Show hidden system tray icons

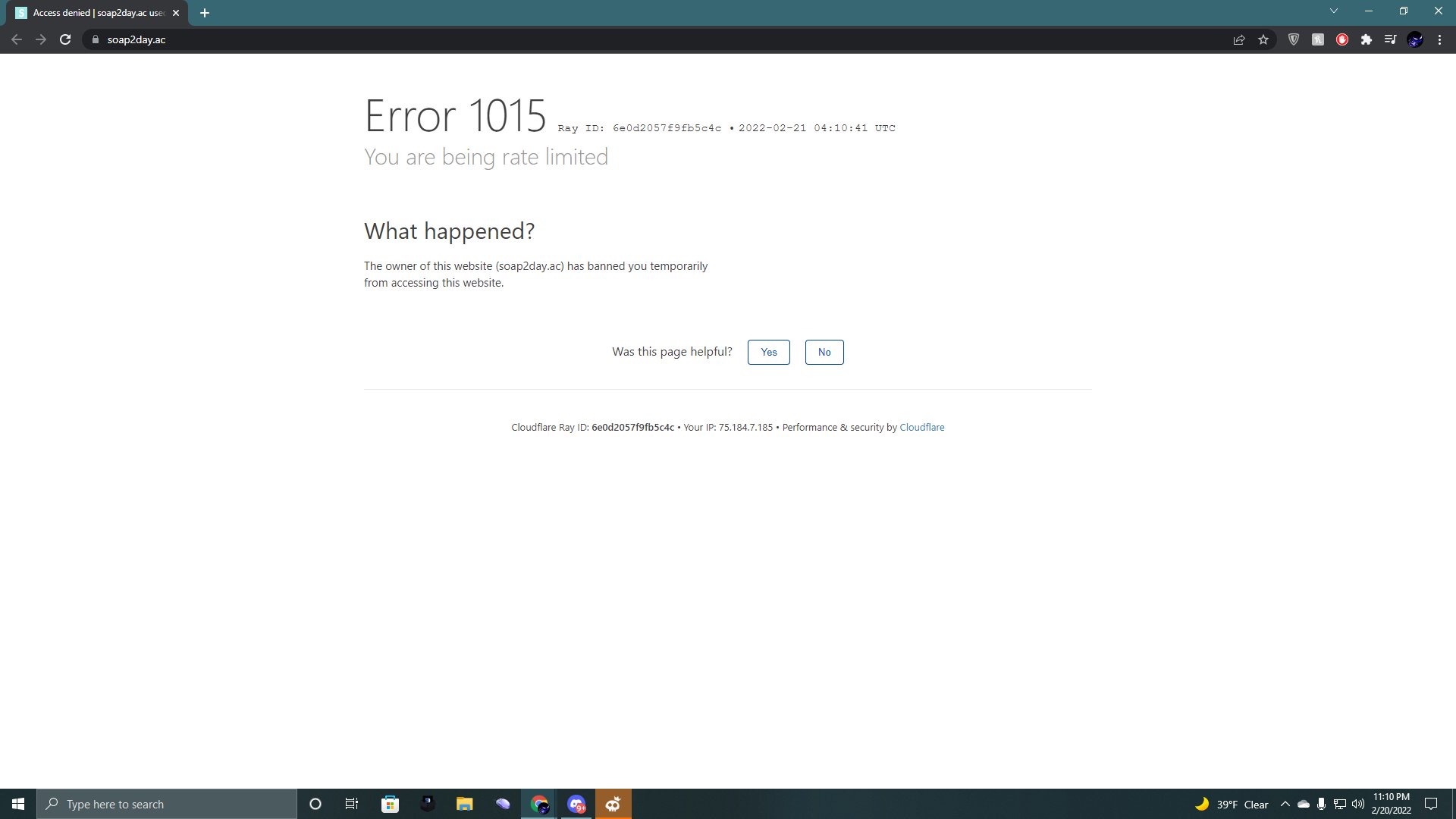point(1285,804)
